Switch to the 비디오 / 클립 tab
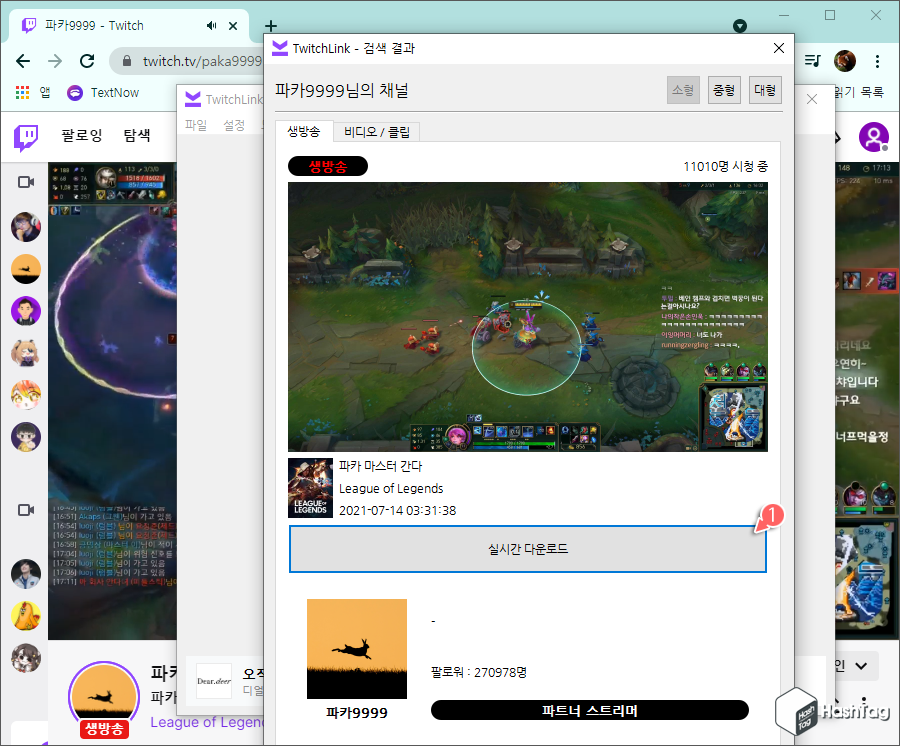 pyautogui.click(x=377, y=132)
